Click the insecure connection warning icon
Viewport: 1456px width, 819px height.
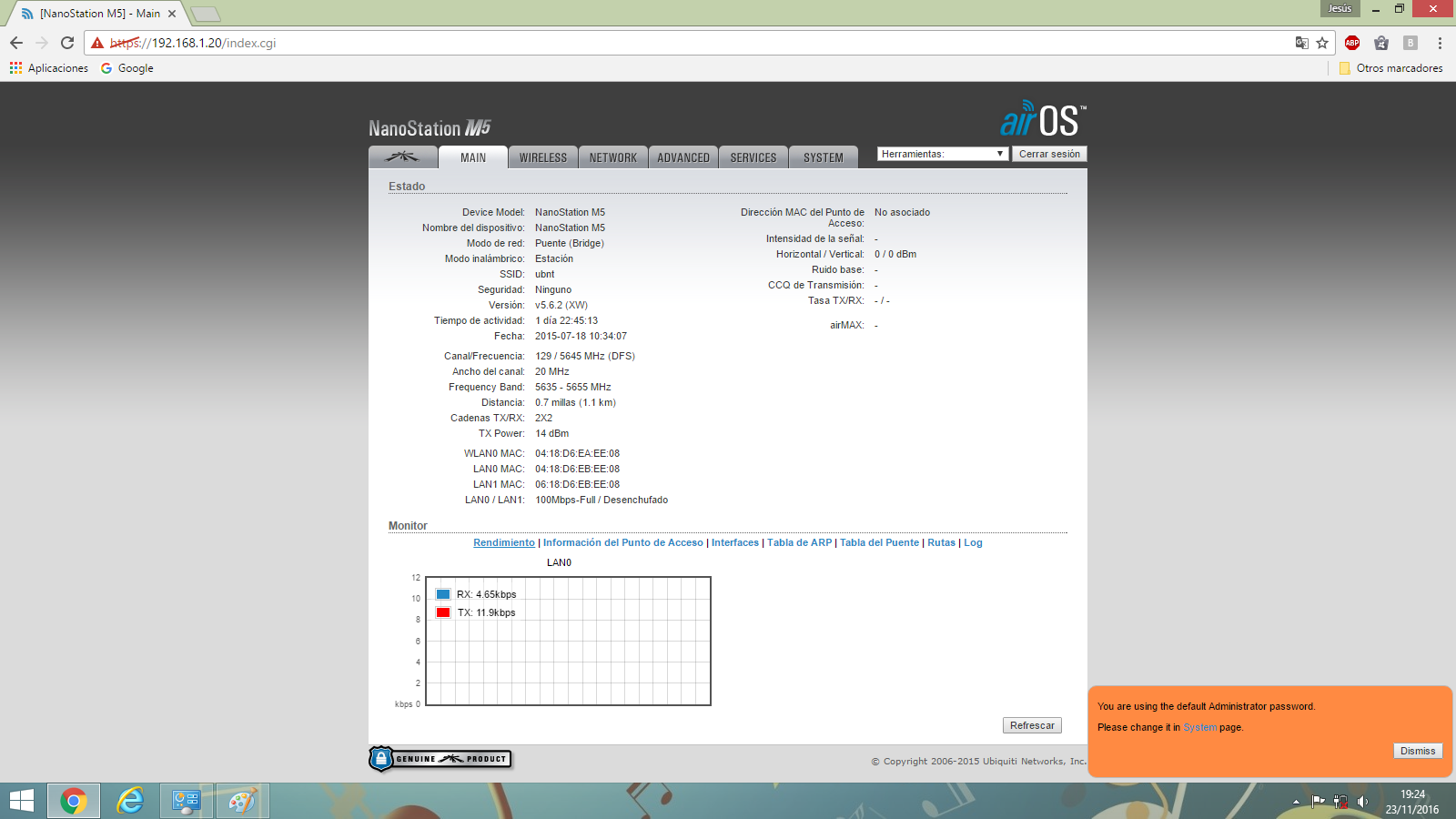(x=97, y=43)
